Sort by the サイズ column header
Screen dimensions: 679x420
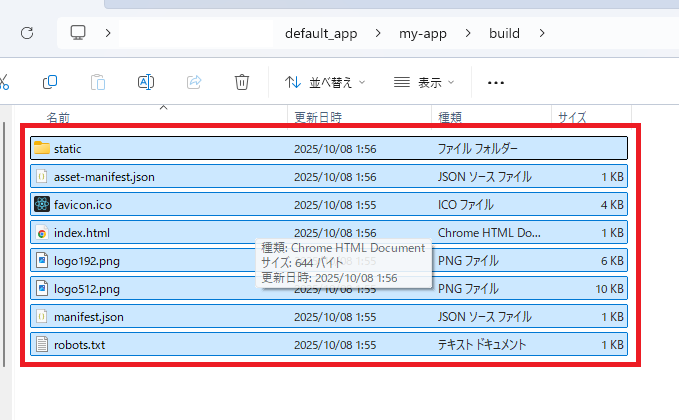click(572, 117)
